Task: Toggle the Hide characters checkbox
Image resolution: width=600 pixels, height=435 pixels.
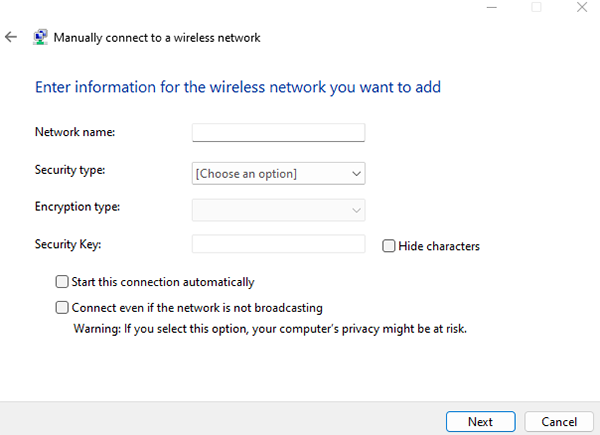Action: tap(389, 246)
